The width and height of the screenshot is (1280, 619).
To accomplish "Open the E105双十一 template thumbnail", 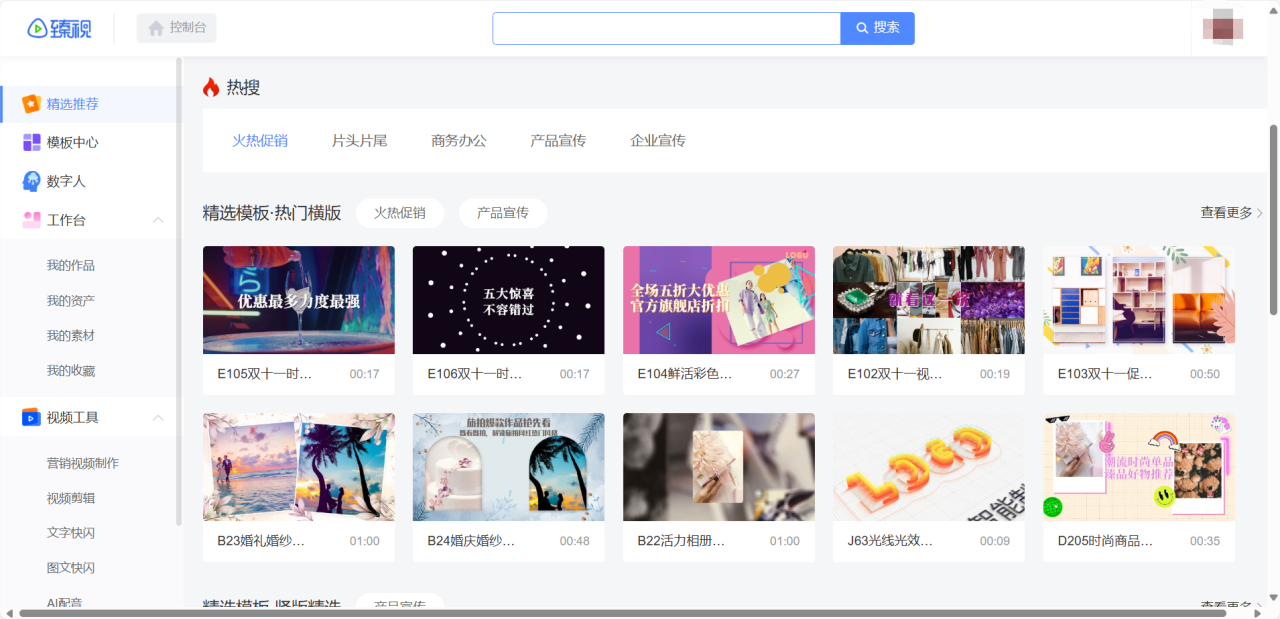I will tap(298, 300).
